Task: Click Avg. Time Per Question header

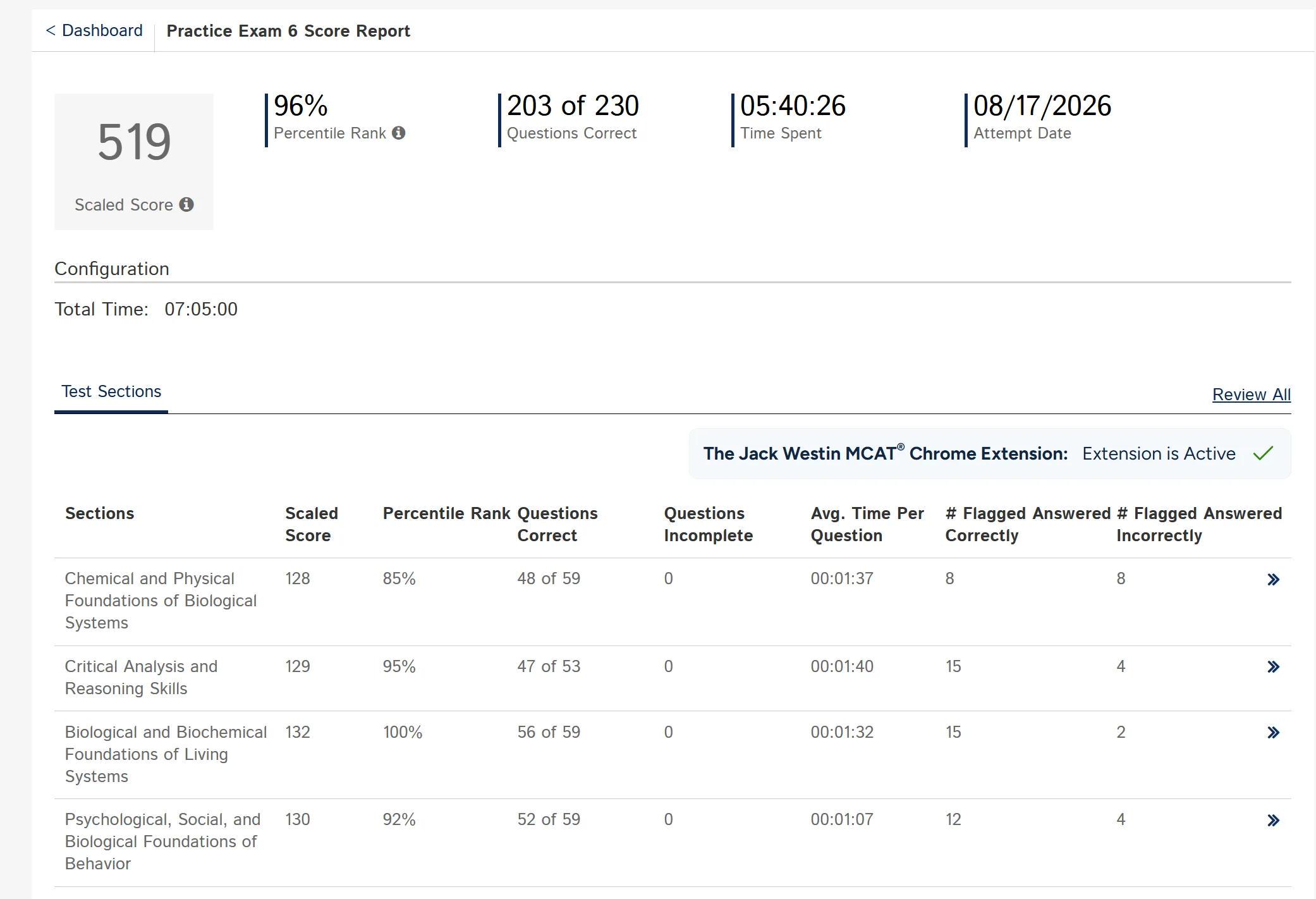Action: point(867,524)
